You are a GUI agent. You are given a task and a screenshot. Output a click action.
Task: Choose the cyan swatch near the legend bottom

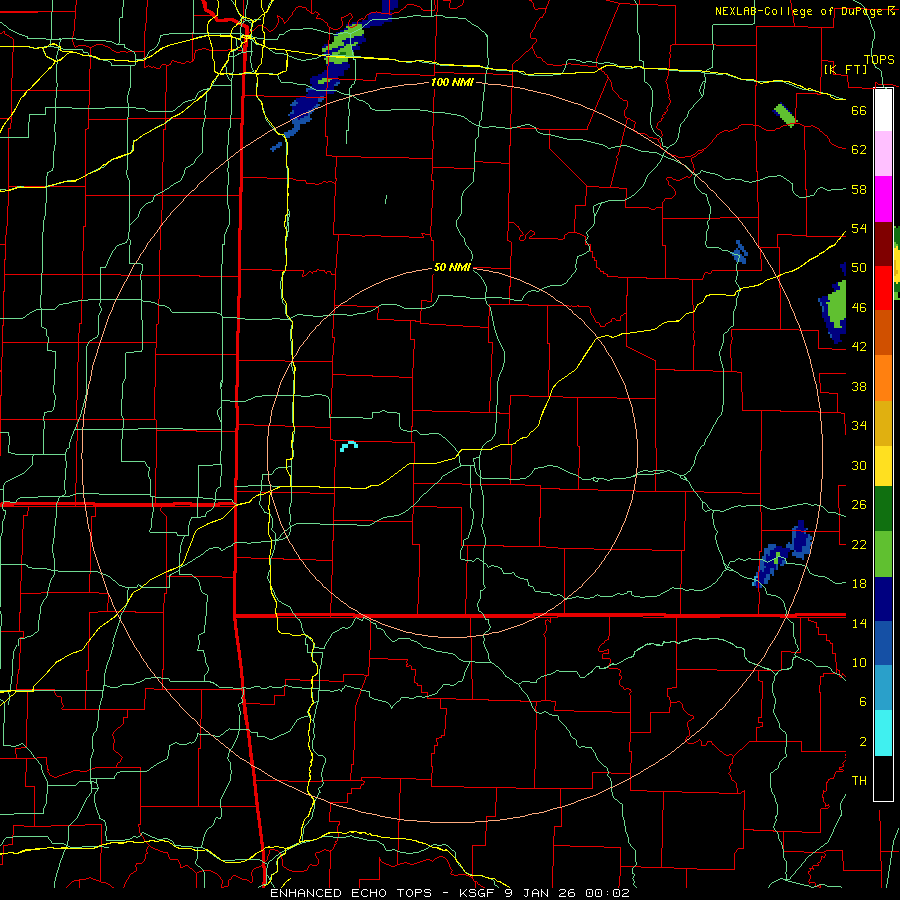point(883,733)
